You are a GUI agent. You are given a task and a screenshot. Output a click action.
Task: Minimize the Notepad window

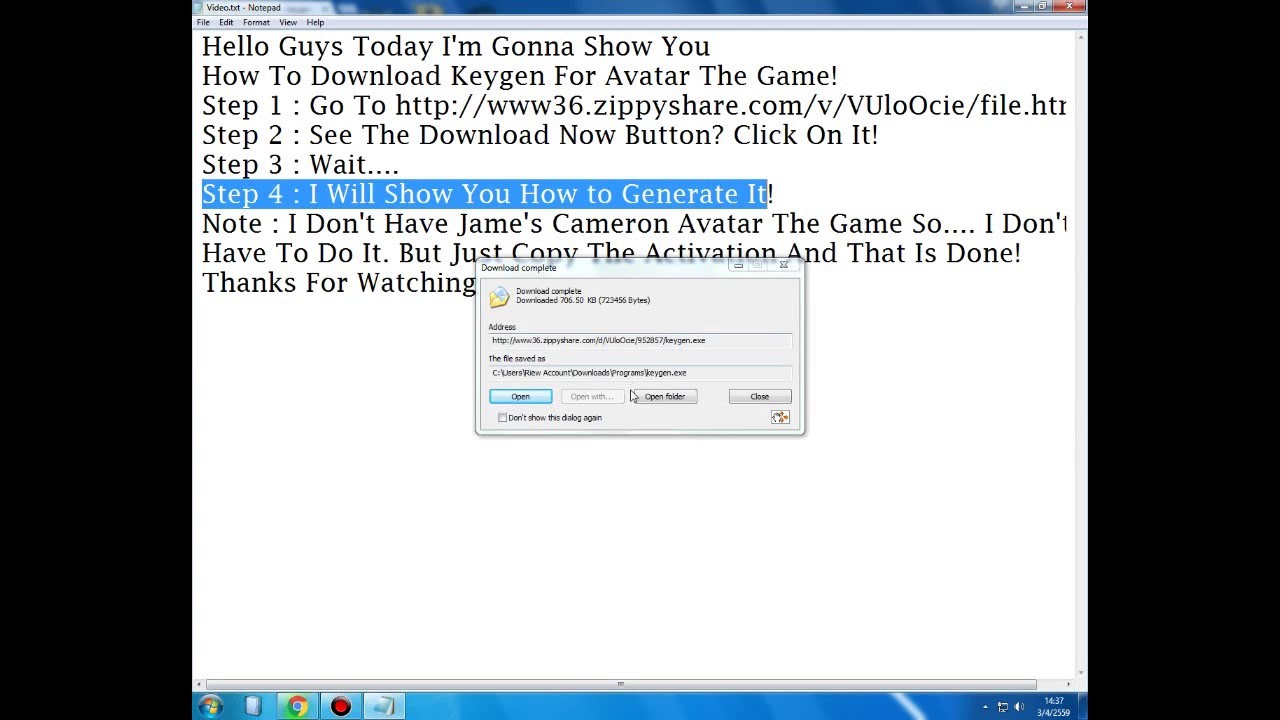pyautogui.click(x=1023, y=6)
